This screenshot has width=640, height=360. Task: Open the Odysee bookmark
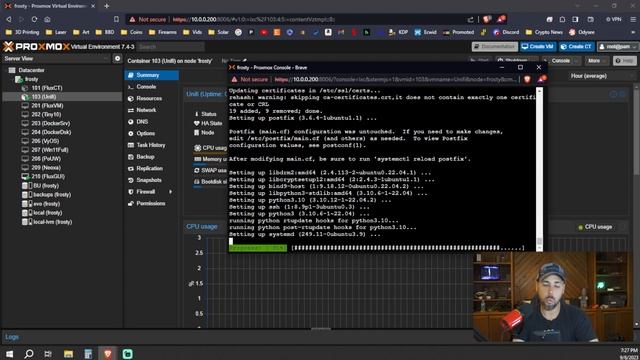[x=582, y=32]
